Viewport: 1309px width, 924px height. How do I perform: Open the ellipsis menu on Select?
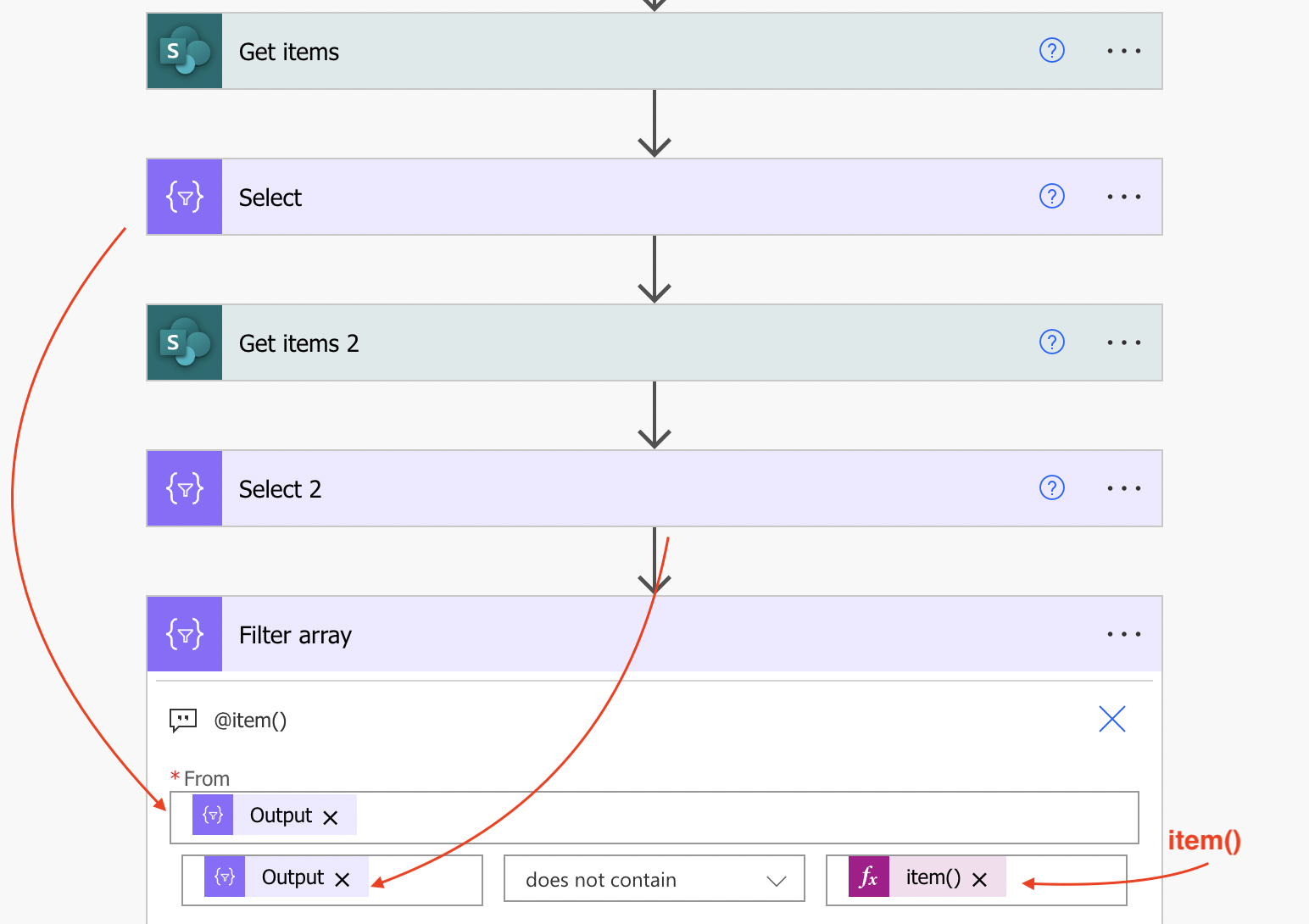coord(1123,197)
